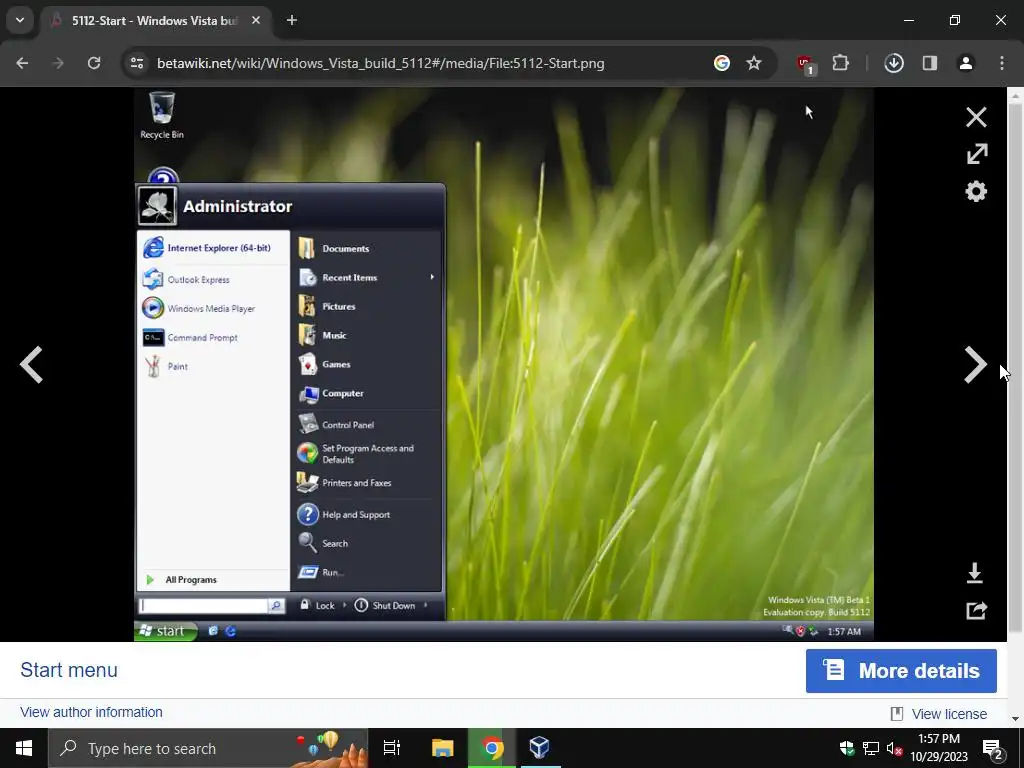Go forward in browser history

(58, 63)
